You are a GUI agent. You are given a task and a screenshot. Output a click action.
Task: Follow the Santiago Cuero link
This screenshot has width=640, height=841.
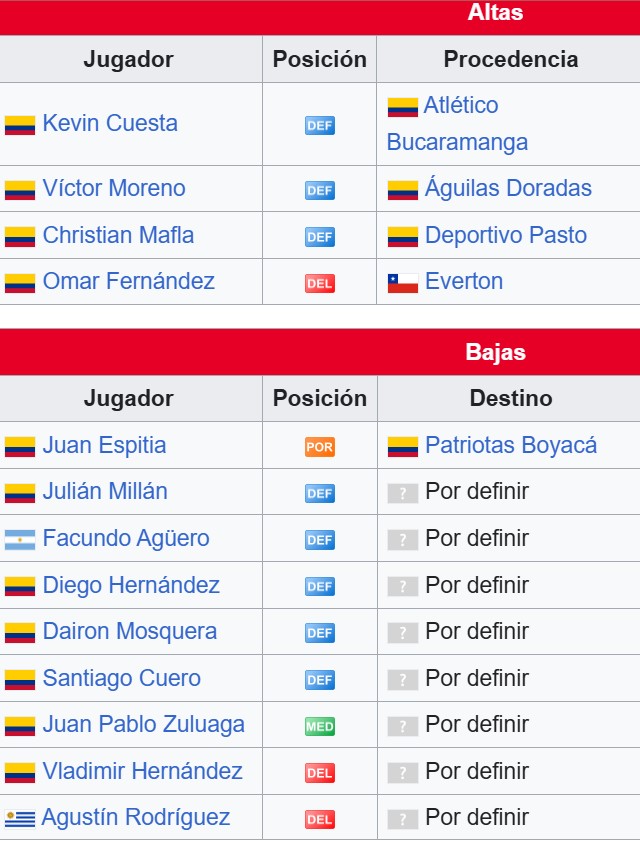pyautogui.click(x=122, y=678)
